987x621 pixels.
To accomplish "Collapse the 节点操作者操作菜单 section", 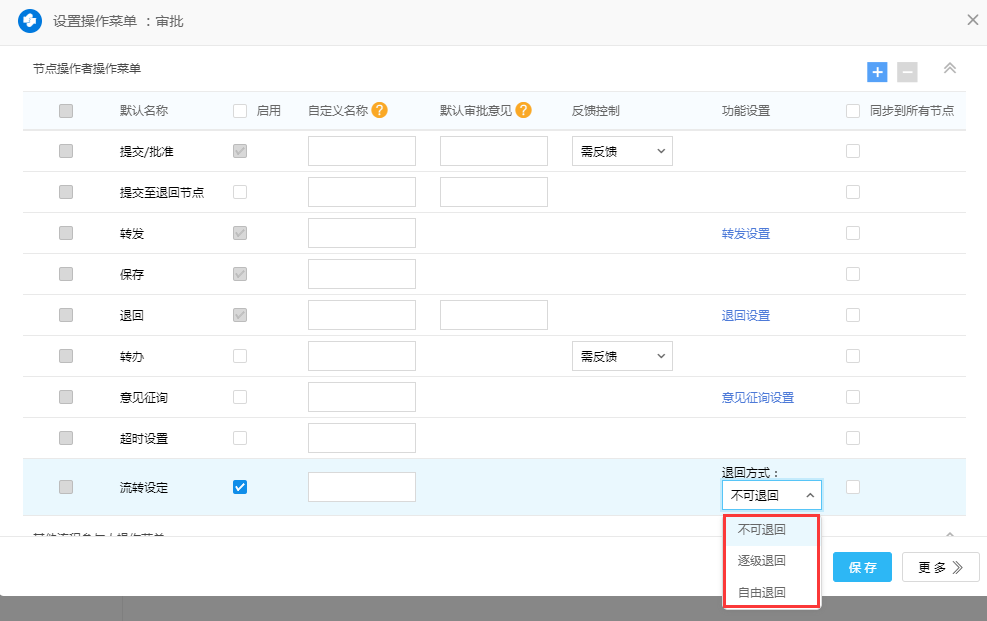I will (x=950, y=69).
